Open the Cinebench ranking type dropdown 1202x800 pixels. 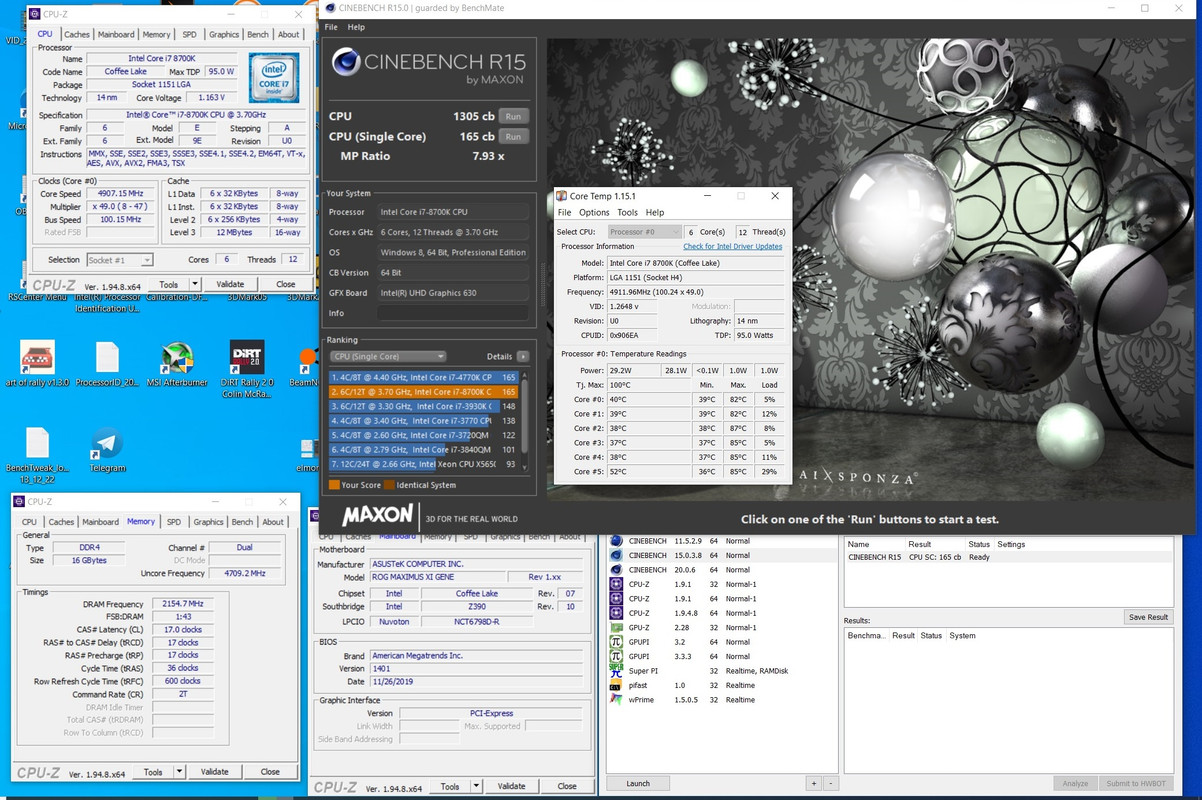point(387,356)
